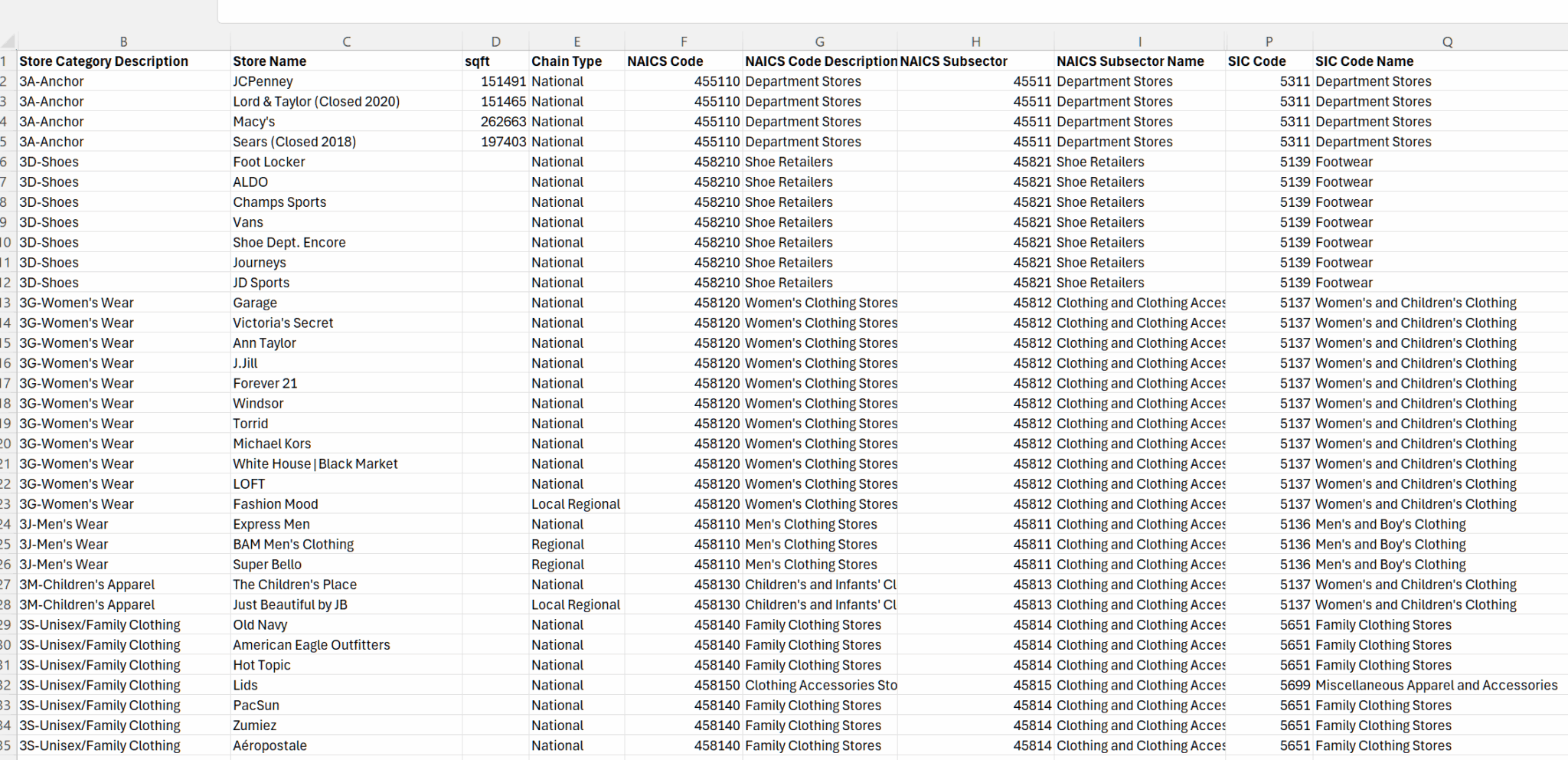The width and height of the screenshot is (1568, 760).
Task: Select the 'Chain Type' header cell
Action: point(567,61)
